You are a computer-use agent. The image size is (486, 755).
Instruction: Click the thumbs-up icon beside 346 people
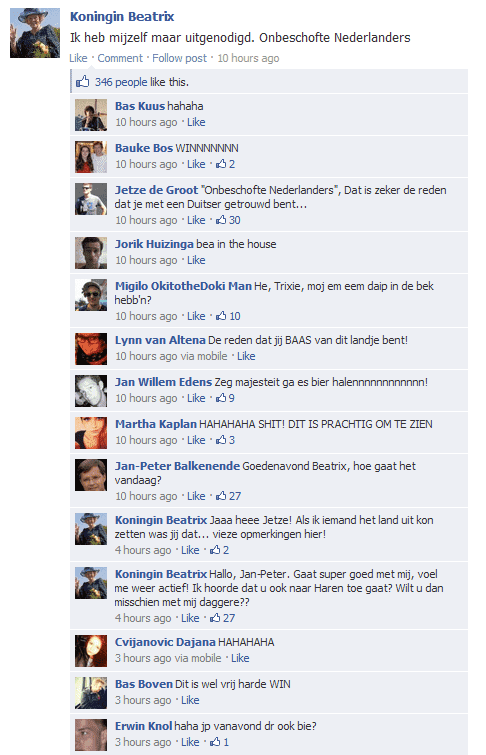tap(82, 81)
